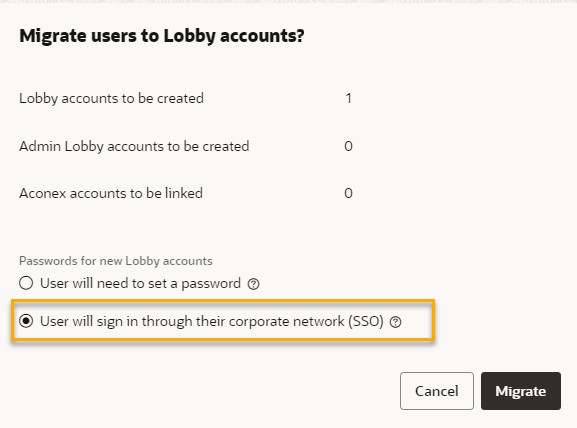Click 'corporate network' words in SSO option
The image size is (577, 428).
(x=287, y=322)
